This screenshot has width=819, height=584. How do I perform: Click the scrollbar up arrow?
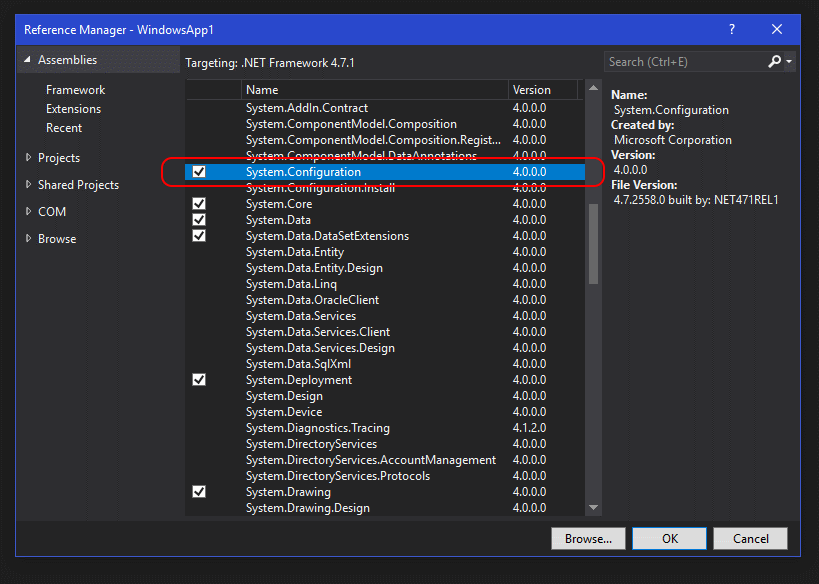(x=593, y=88)
